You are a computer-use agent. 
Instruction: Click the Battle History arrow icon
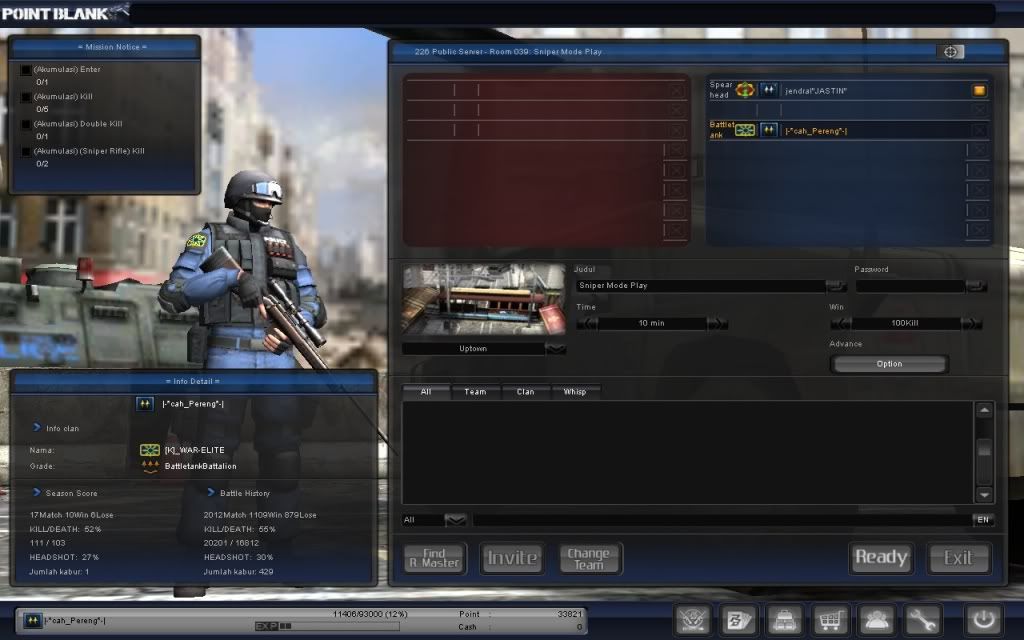pyautogui.click(x=211, y=492)
